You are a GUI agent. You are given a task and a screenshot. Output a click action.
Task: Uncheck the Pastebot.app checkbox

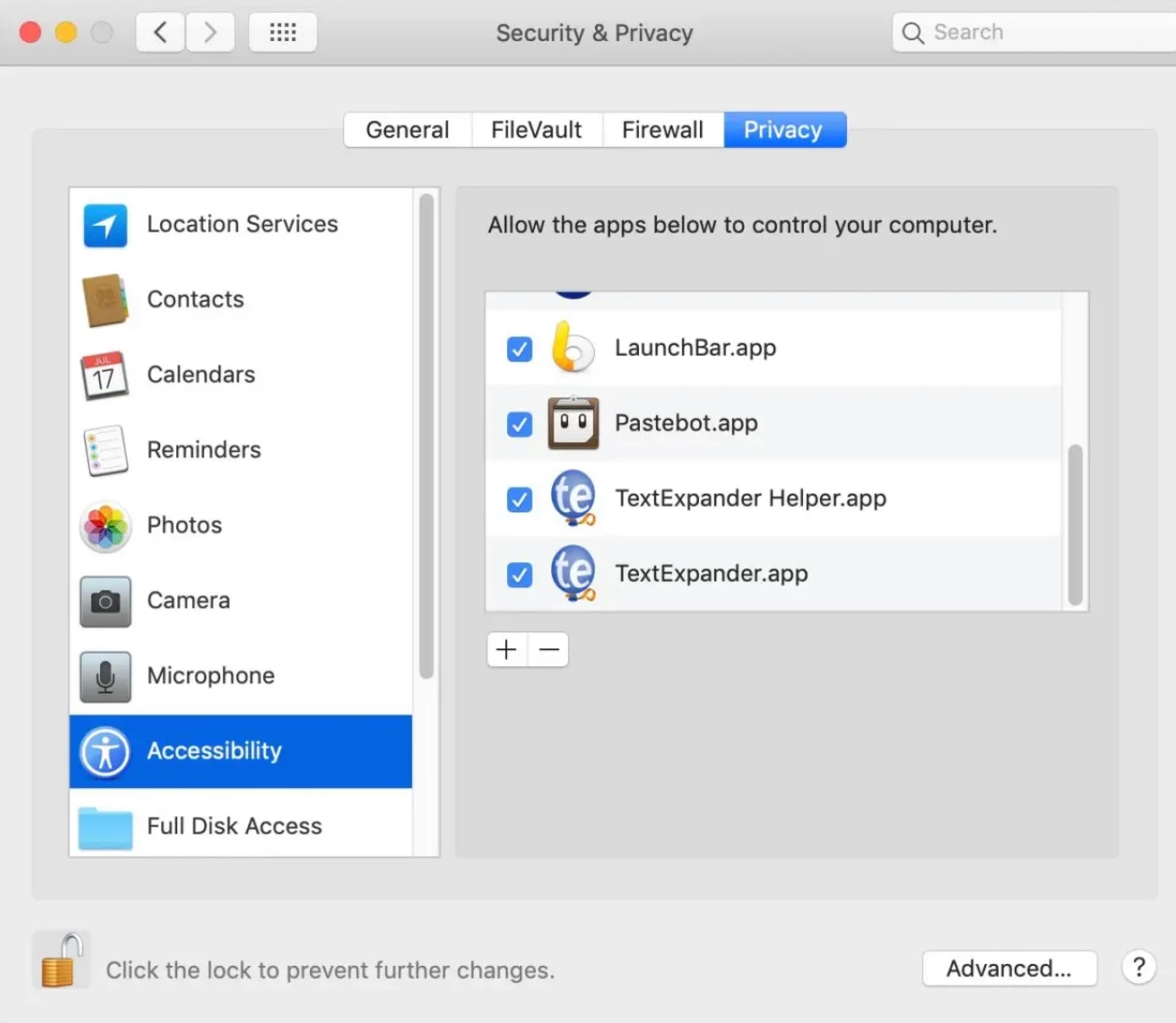(519, 424)
